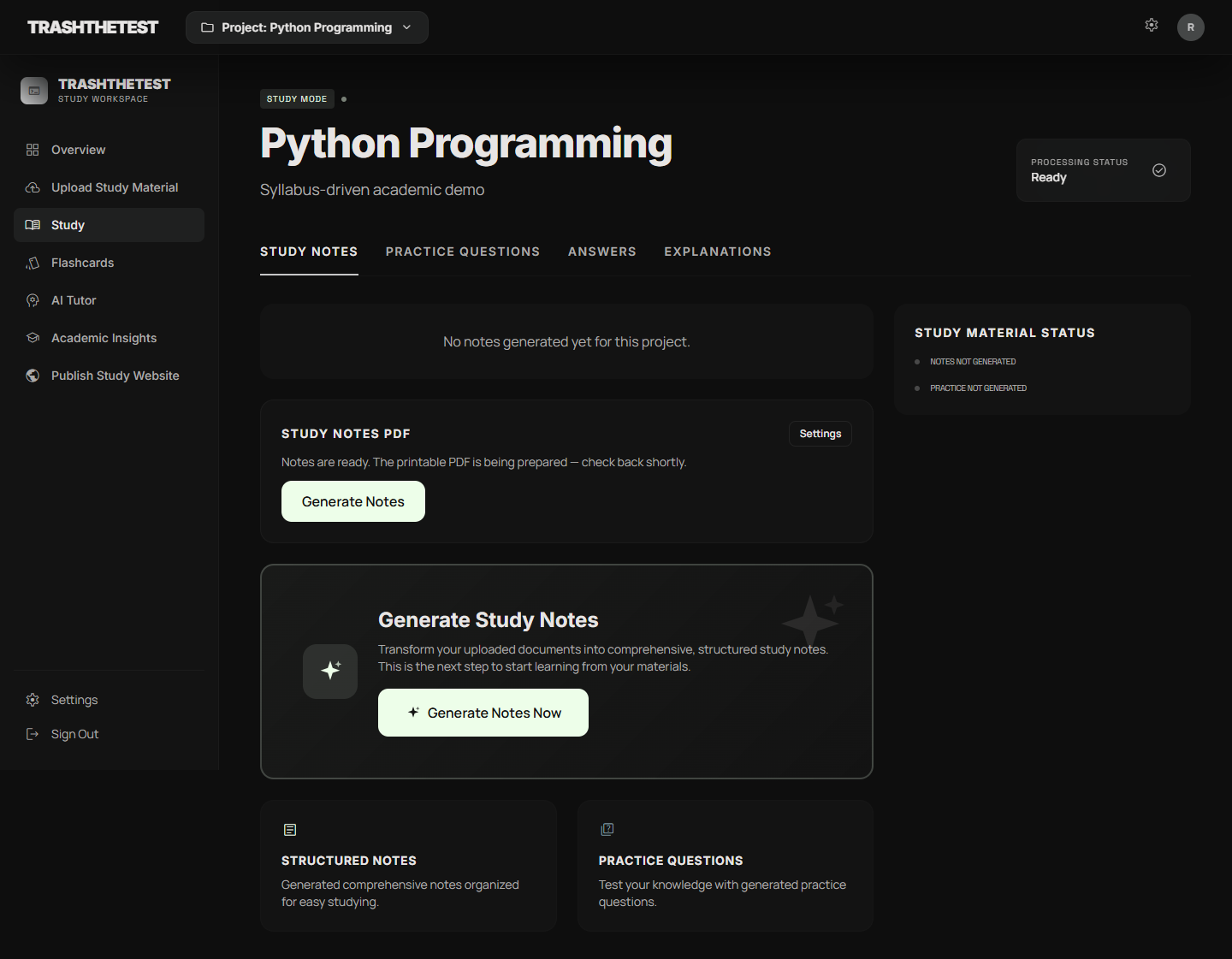Click the Publish Study Website globe icon
The width and height of the screenshot is (1232, 959).
click(33, 376)
